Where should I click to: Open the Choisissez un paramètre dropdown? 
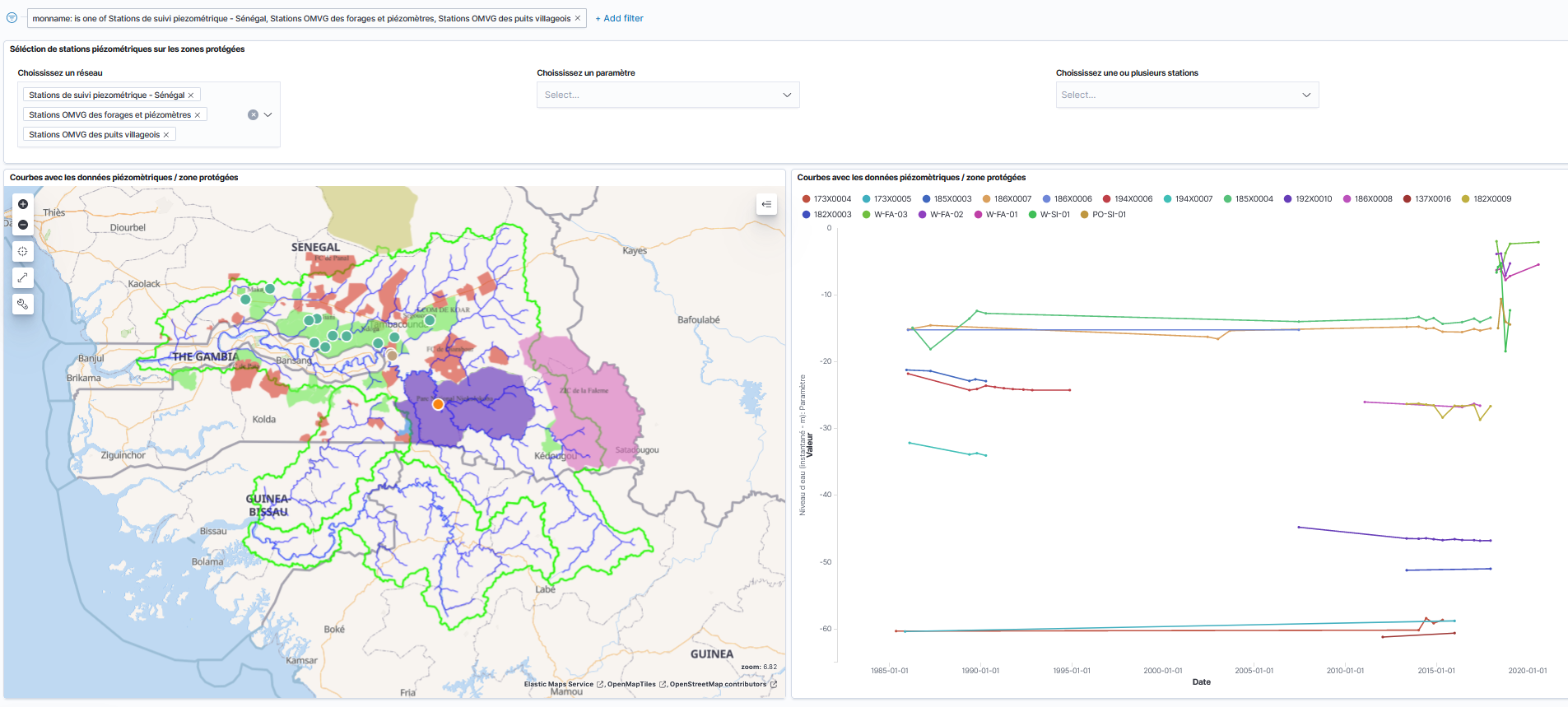(668, 95)
